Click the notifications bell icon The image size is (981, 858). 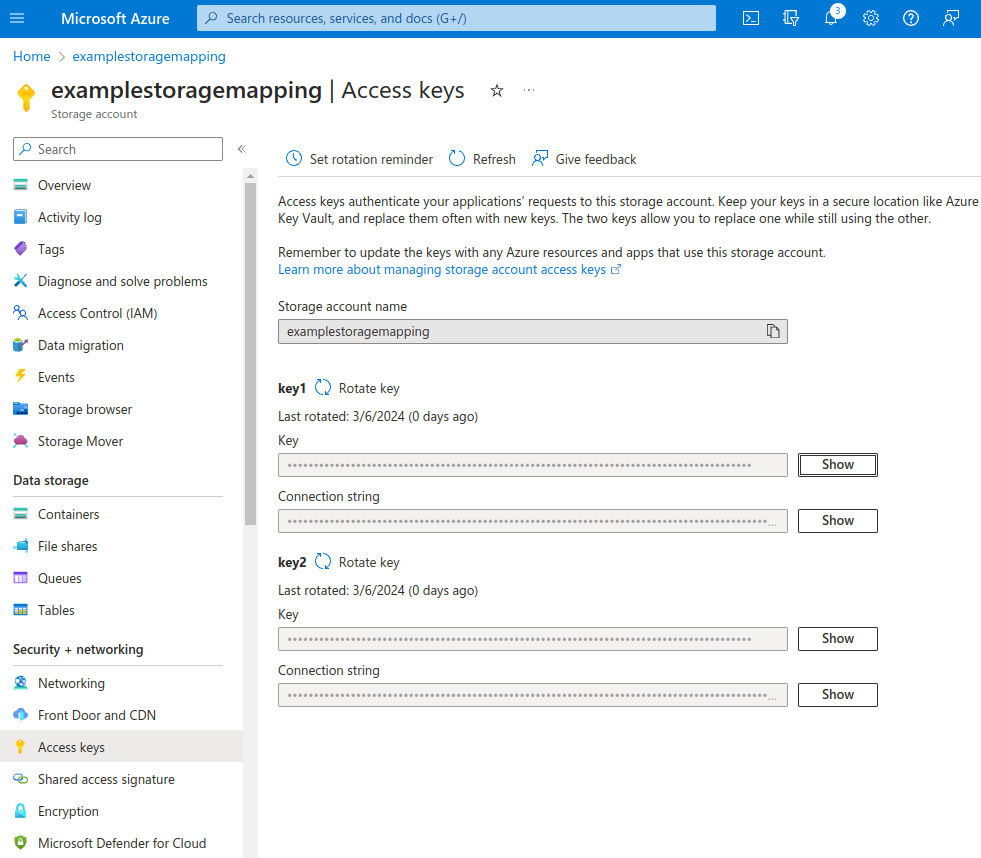pos(831,18)
